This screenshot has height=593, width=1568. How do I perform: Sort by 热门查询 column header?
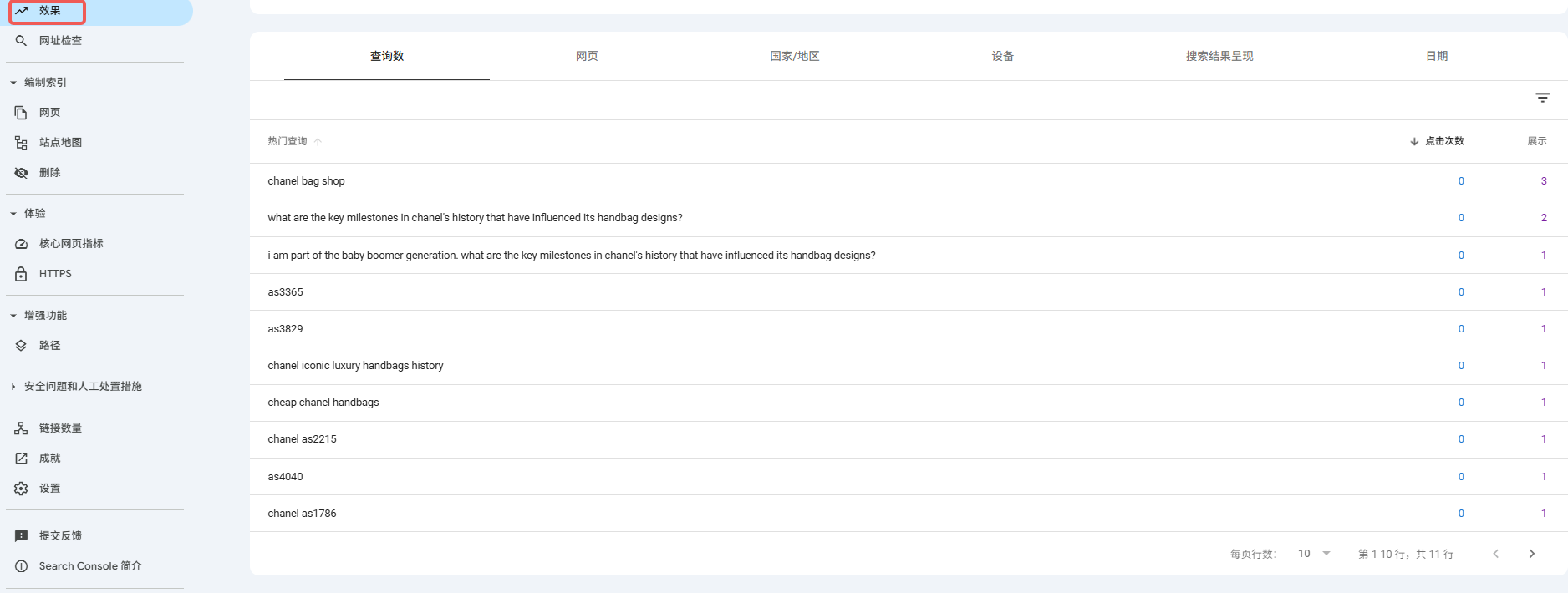(288, 141)
